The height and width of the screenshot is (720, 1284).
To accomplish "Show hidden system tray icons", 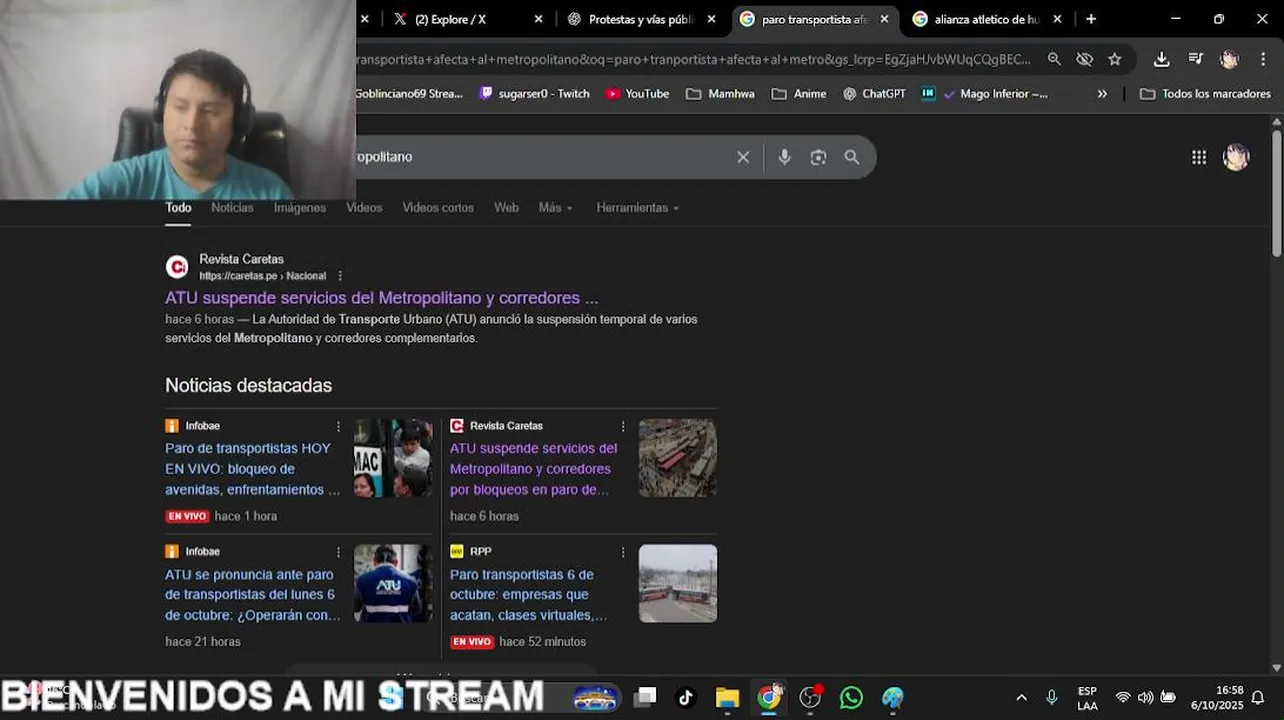I will pyautogui.click(x=1021, y=698).
